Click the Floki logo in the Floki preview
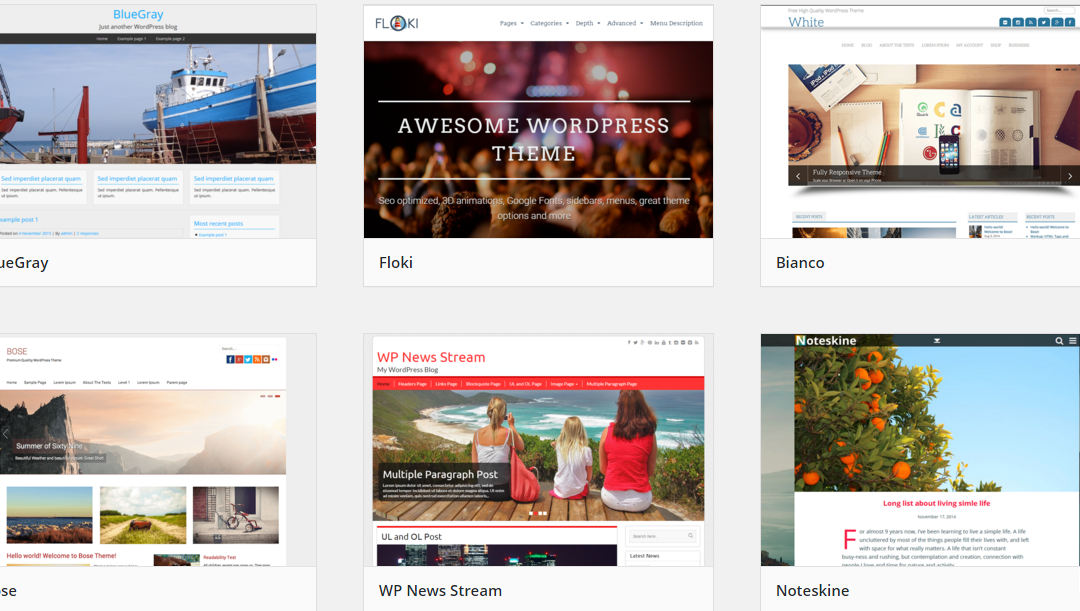This screenshot has width=1080, height=611. 397,23
